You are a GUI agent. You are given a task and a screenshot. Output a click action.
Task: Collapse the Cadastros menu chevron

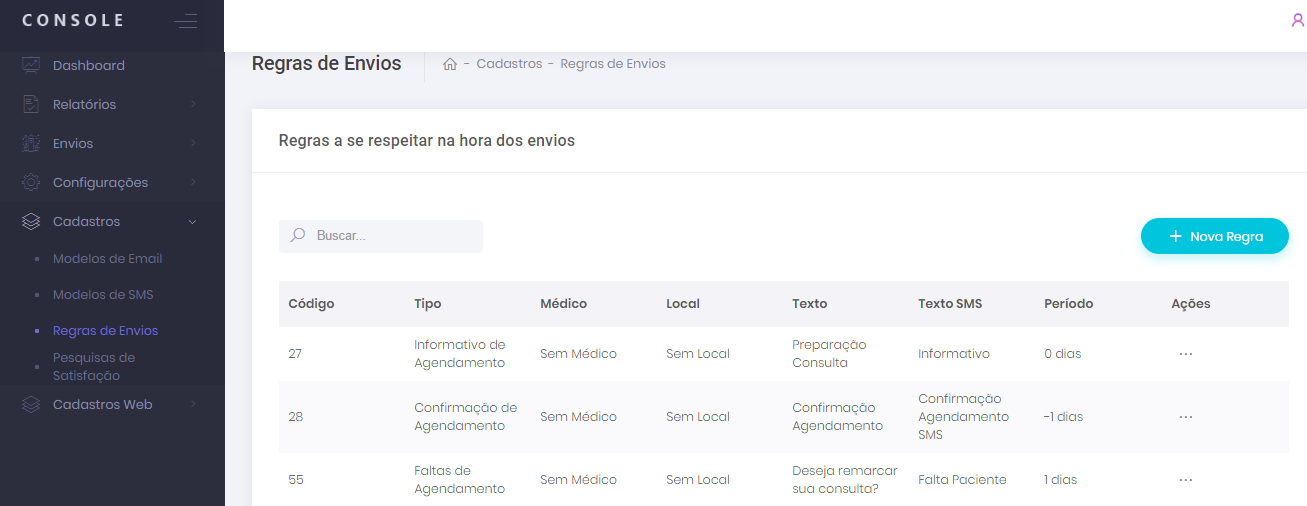coord(193,221)
